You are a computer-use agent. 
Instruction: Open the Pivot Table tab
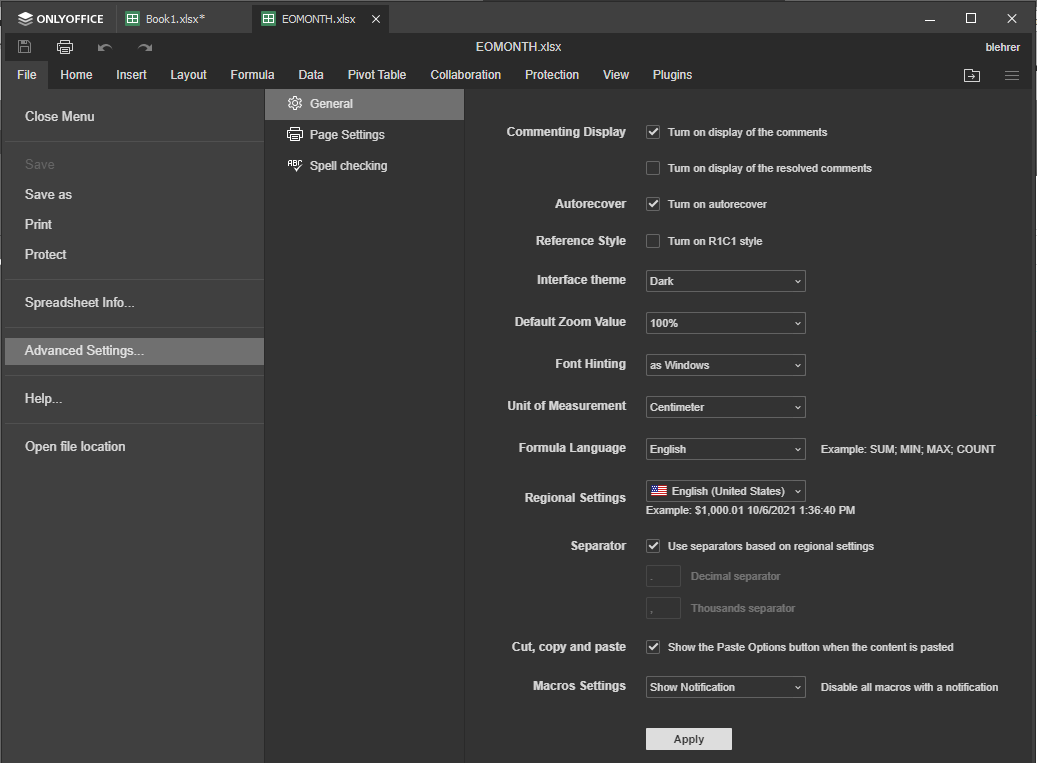click(x=377, y=75)
